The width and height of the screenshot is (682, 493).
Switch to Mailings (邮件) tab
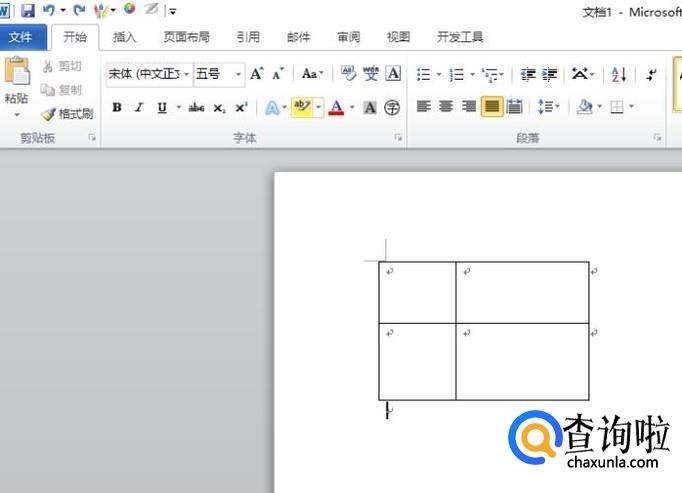point(298,37)
